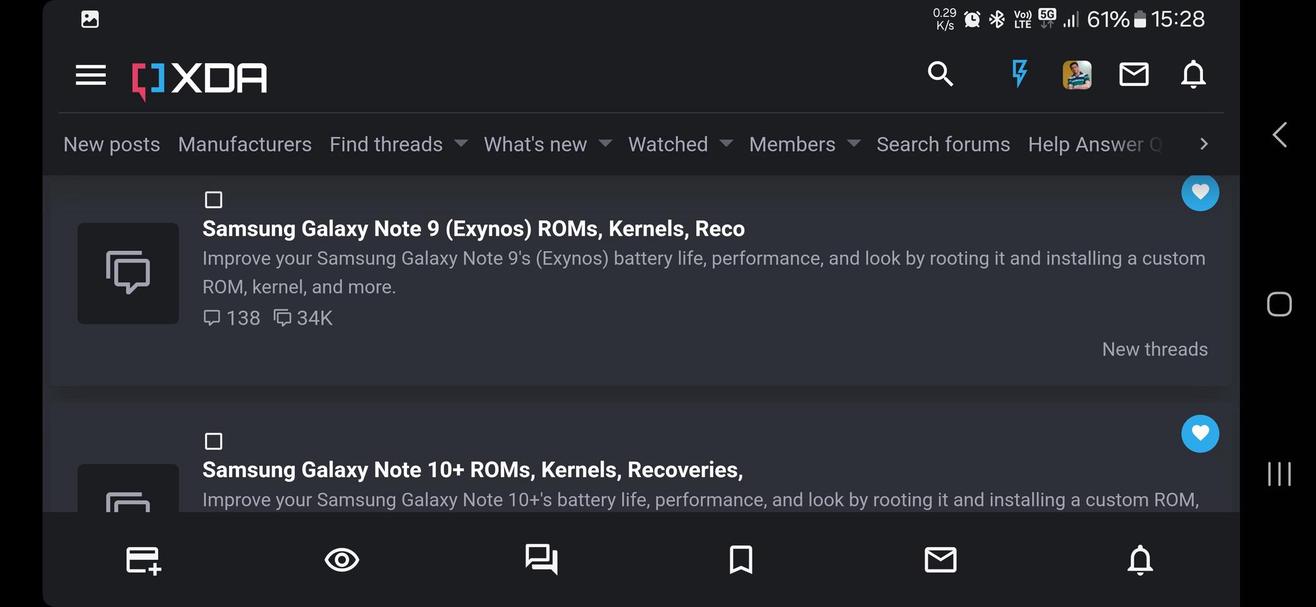Open the search function
The height and width of the screenshot is (607, 1316).
[940, 73]
